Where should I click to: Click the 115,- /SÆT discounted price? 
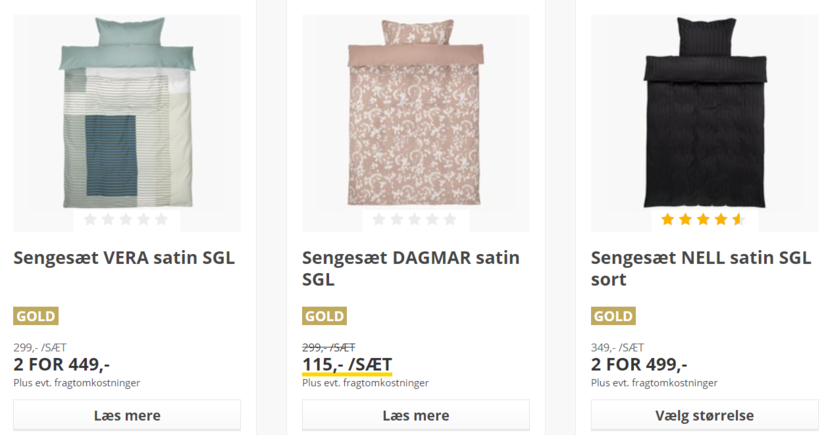[x=347, y=364]
